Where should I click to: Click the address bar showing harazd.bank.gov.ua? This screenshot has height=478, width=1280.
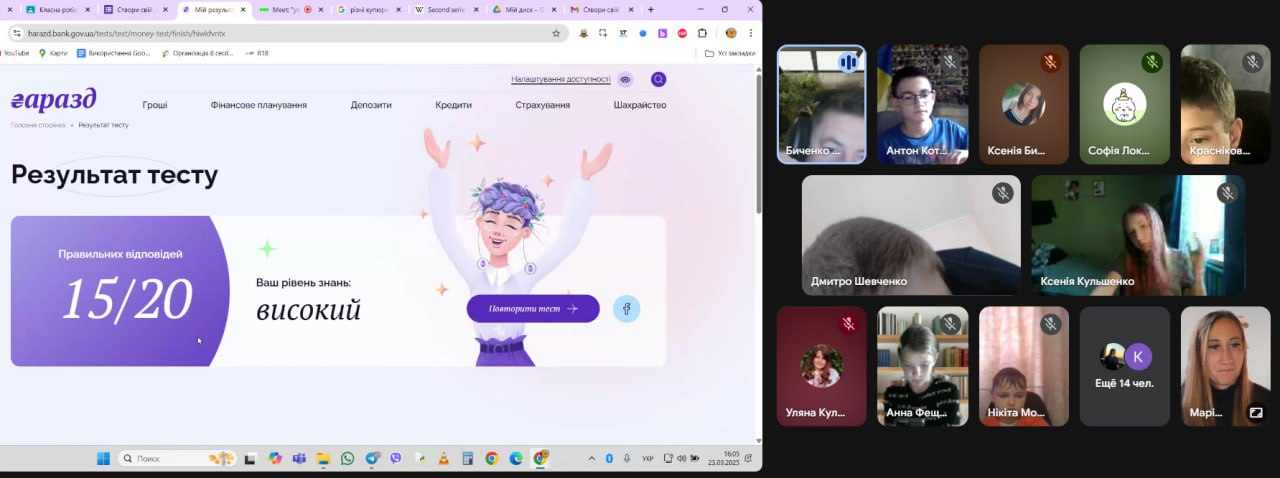pos(280,33)
